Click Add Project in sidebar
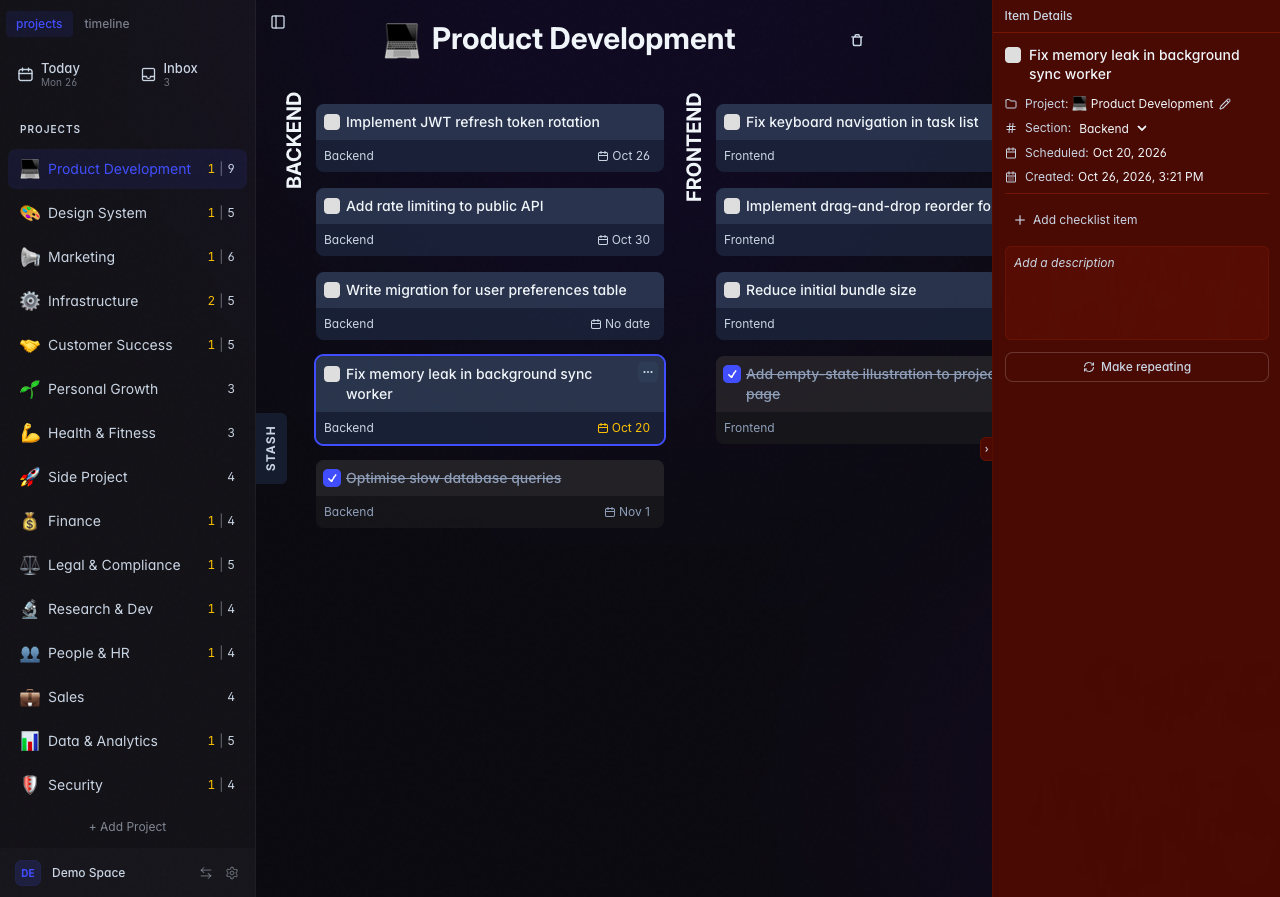Viewport: 1280px width, 897px height. tap(127, 827)
